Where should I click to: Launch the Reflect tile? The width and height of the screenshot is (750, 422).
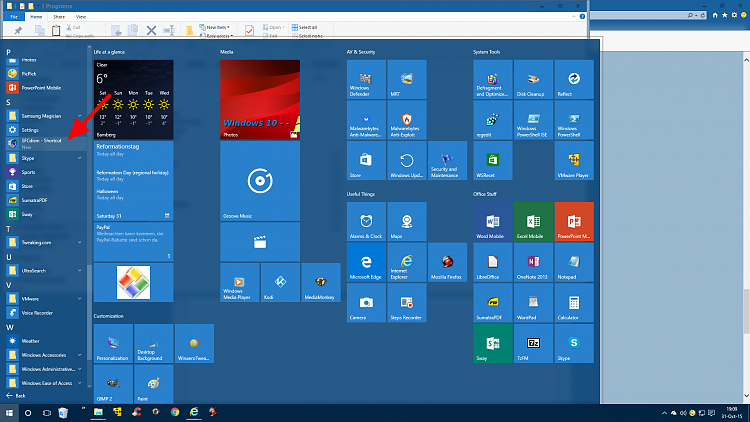574,79
